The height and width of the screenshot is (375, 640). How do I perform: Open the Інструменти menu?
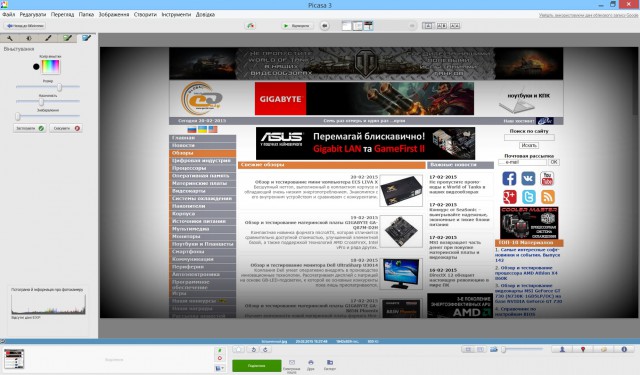coord(176,14)
